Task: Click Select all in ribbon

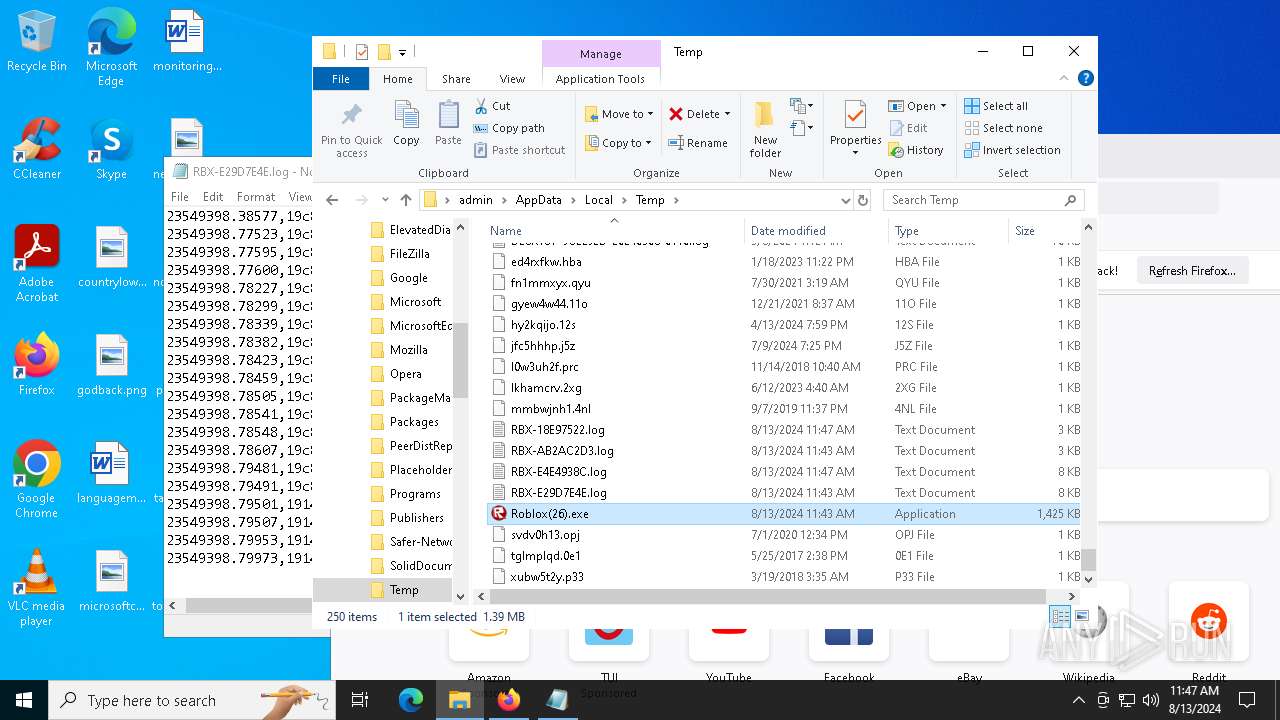Action: (996, 106)
